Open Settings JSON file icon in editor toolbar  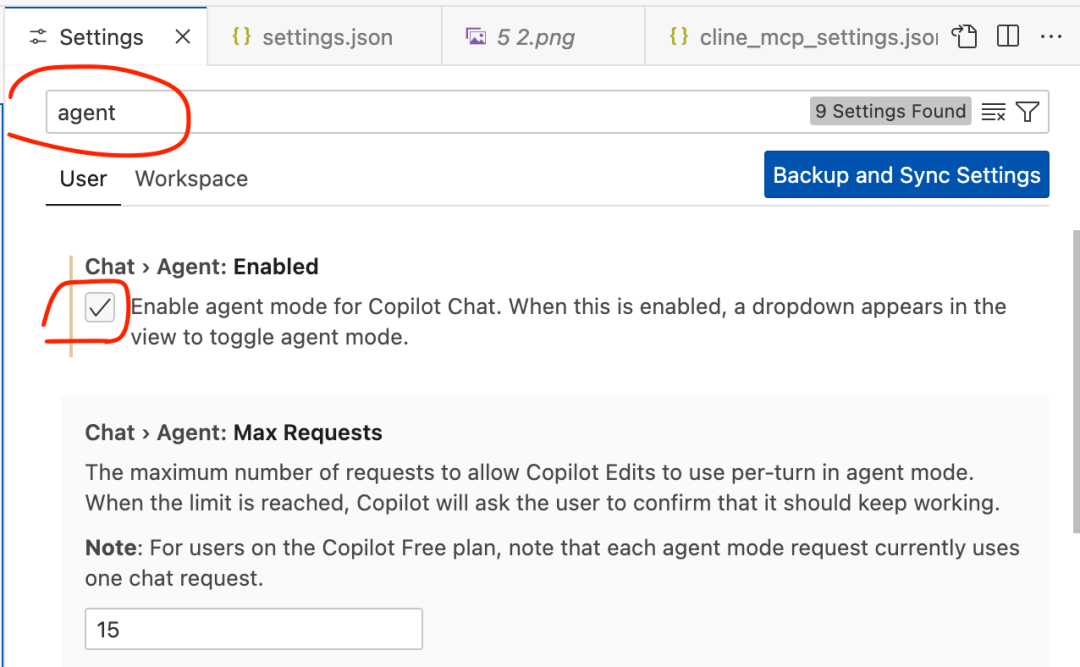[964, 37]
